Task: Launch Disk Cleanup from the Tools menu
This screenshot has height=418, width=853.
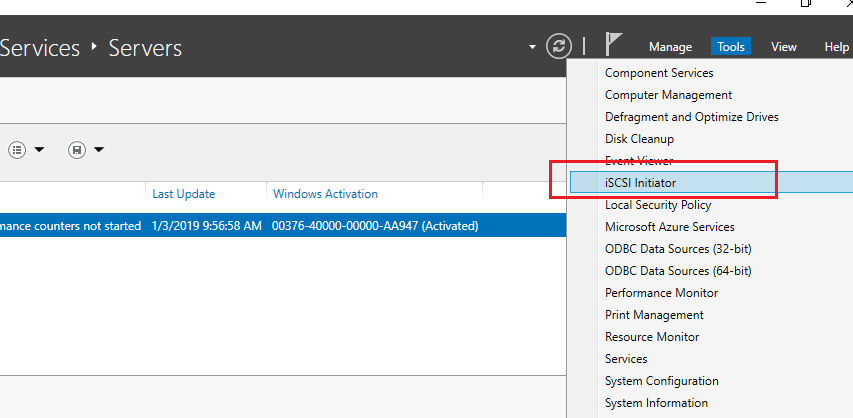Action: [x=639, y=139]
